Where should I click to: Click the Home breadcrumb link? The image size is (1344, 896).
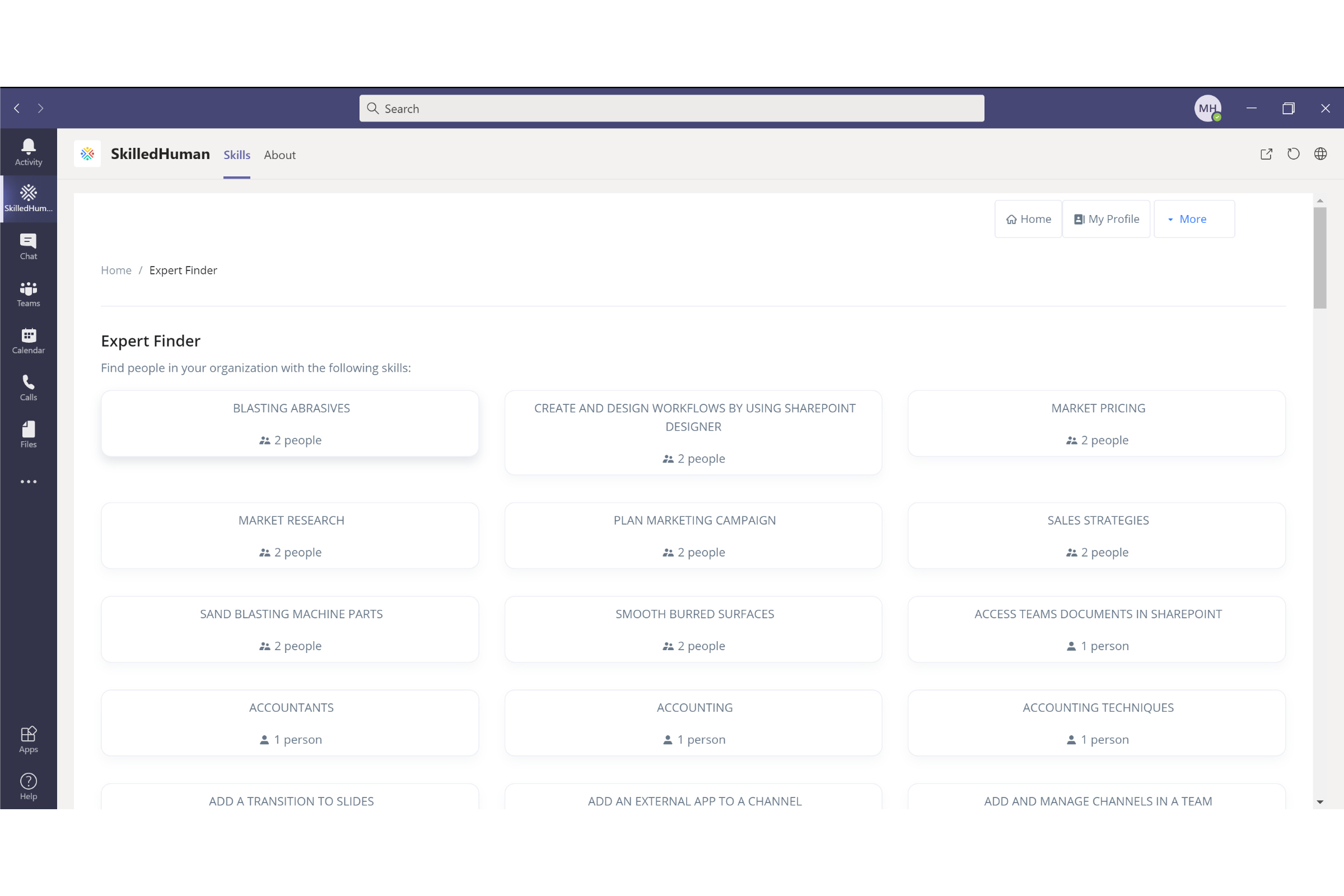[116, 270]
